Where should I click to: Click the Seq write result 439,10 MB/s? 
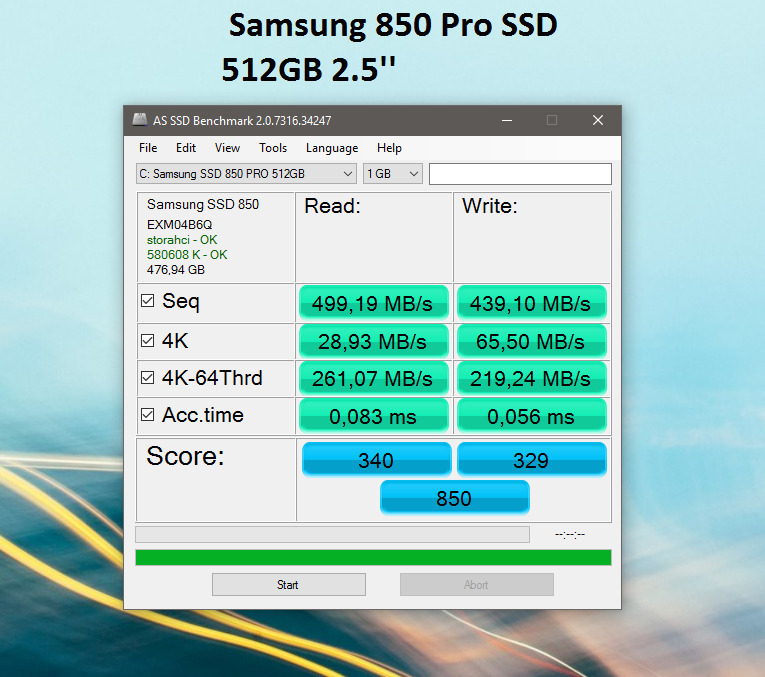pos(531,303)
